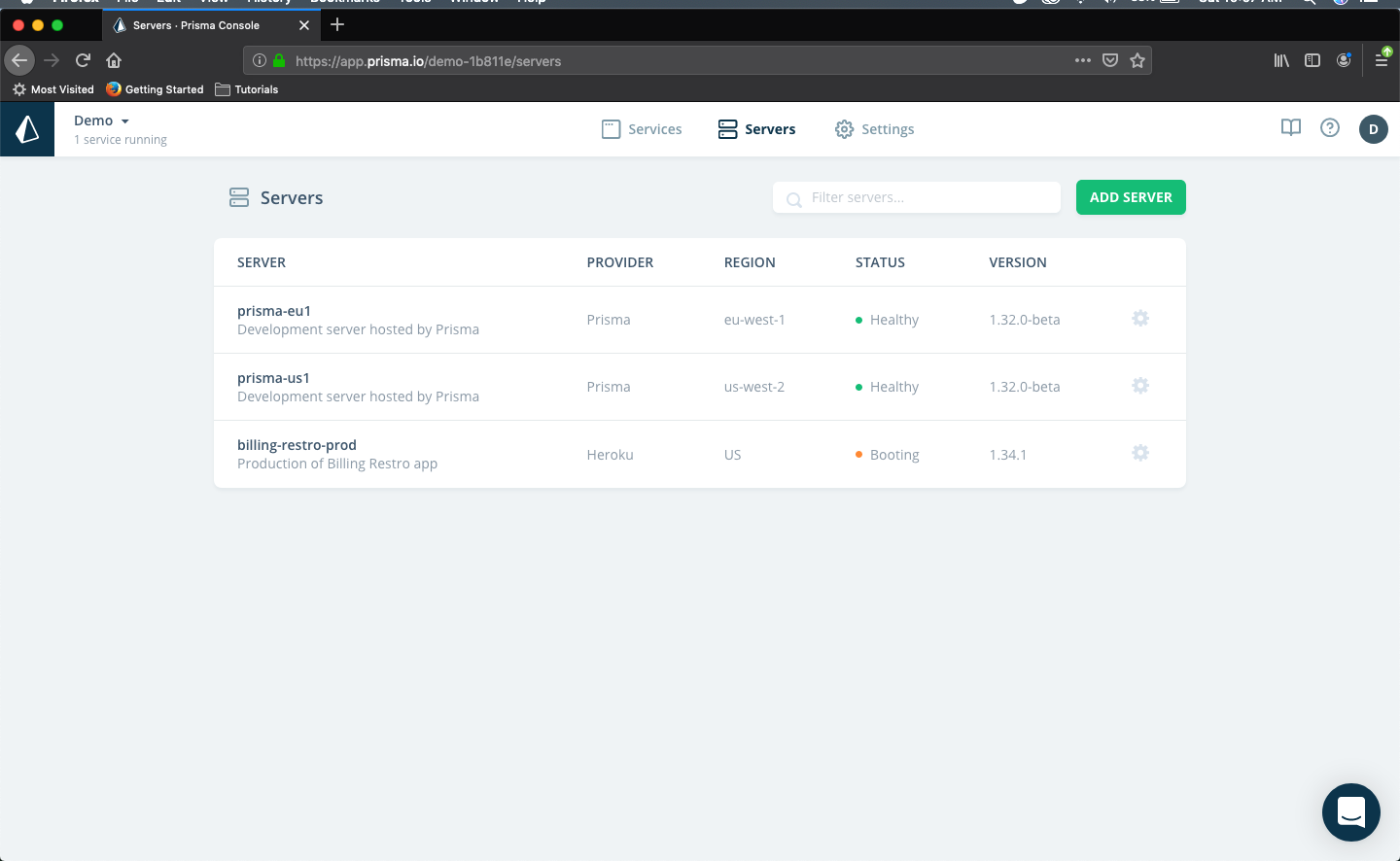Viewport: 1400px width, 861px height.
Task: Reload the page
Action: (x=83, y=60)
